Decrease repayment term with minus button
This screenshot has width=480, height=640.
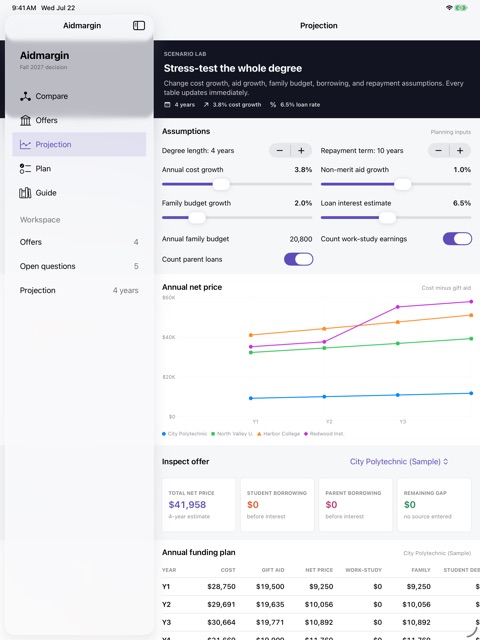(438, 151)
